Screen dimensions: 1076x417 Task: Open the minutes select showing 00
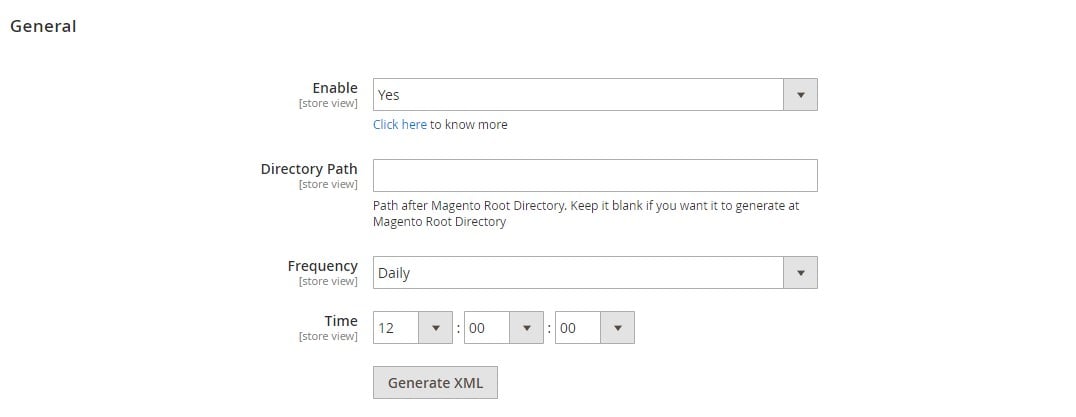[504, 328]
